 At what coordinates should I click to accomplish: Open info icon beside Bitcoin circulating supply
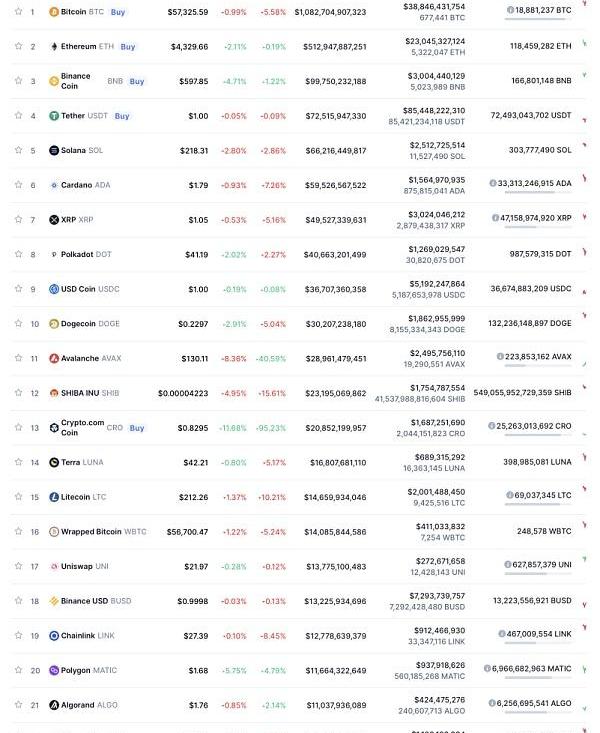click(x=511, y=9)
